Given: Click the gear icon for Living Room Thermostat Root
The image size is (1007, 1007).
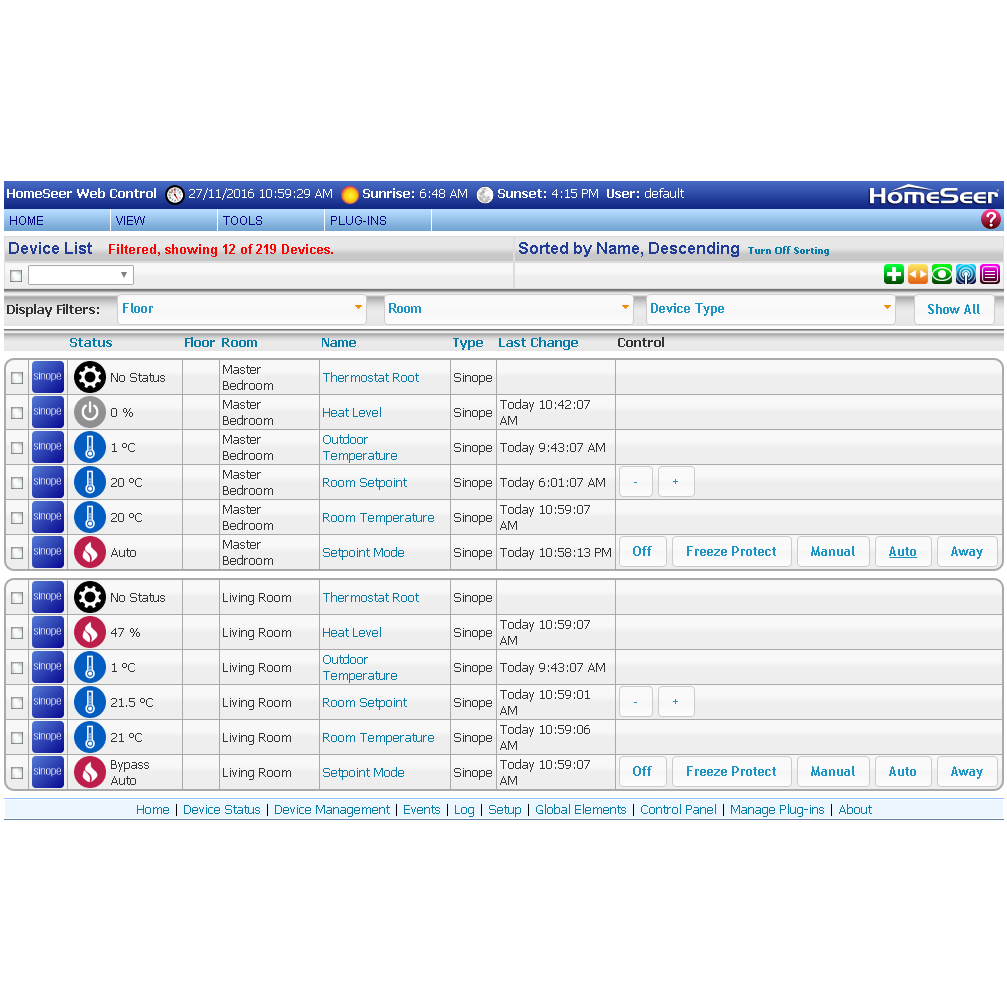Looking at the screenshot, I should click(x=89, y=596).
